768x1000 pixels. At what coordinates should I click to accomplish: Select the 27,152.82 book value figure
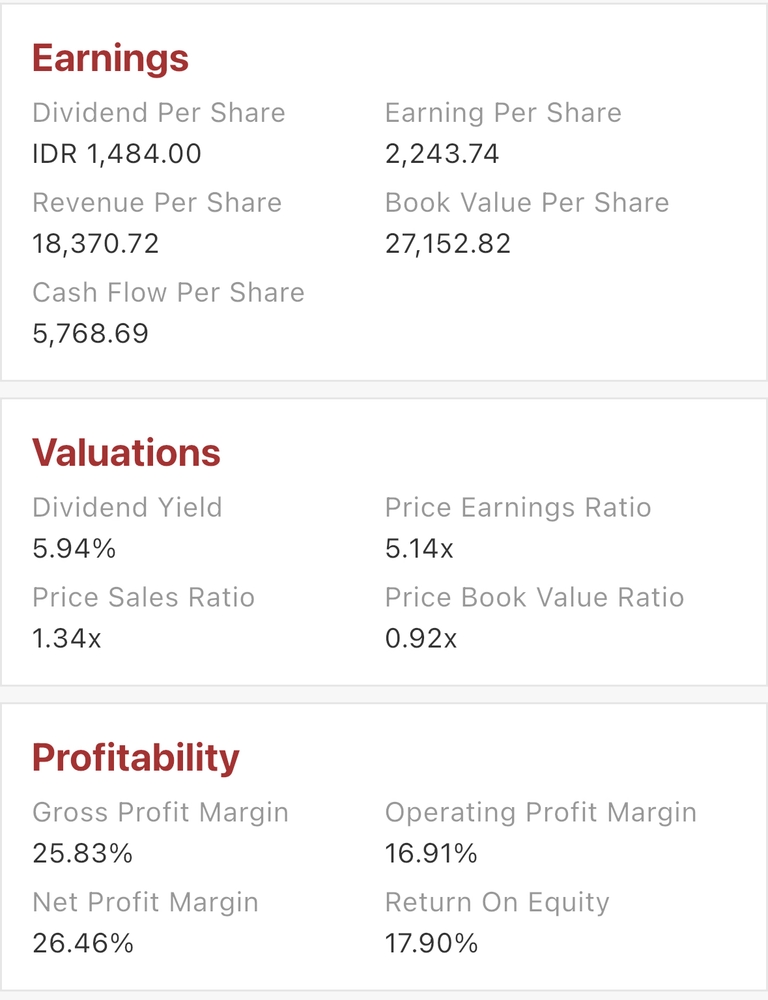448,244
